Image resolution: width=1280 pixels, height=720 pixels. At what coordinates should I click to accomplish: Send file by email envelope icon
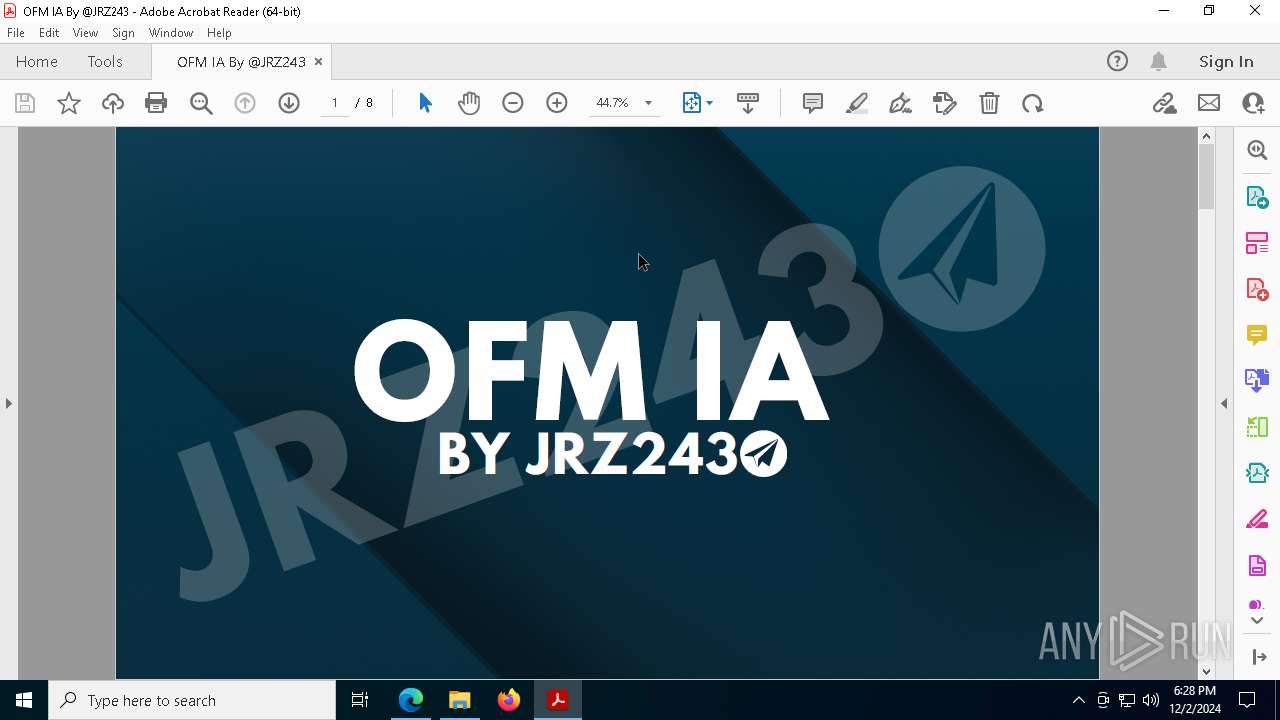(1209, 103)
